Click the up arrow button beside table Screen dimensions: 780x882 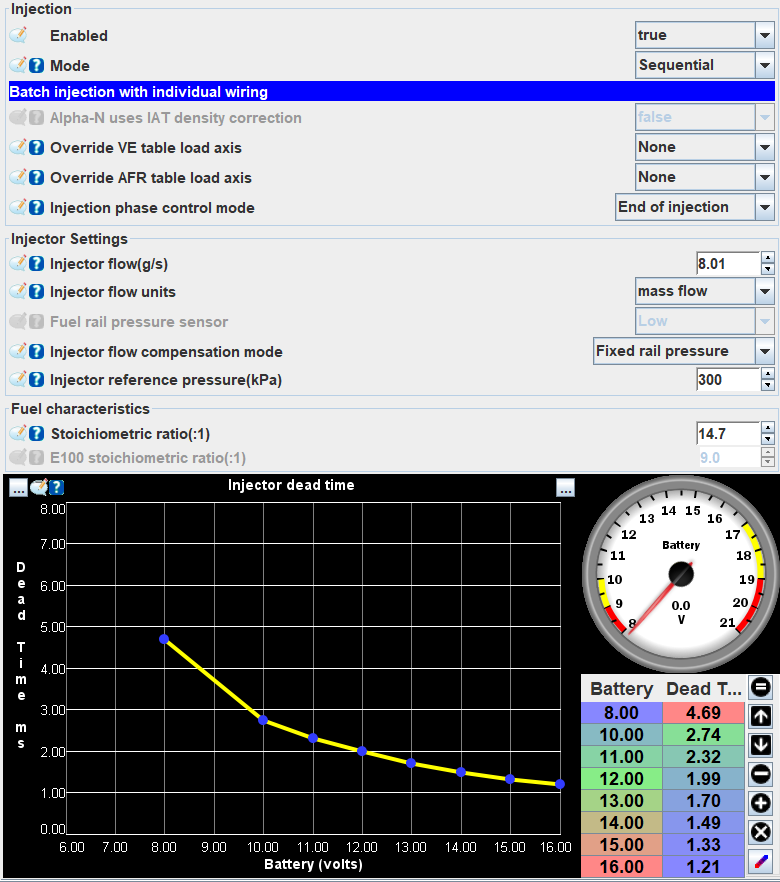coord(761,716)
